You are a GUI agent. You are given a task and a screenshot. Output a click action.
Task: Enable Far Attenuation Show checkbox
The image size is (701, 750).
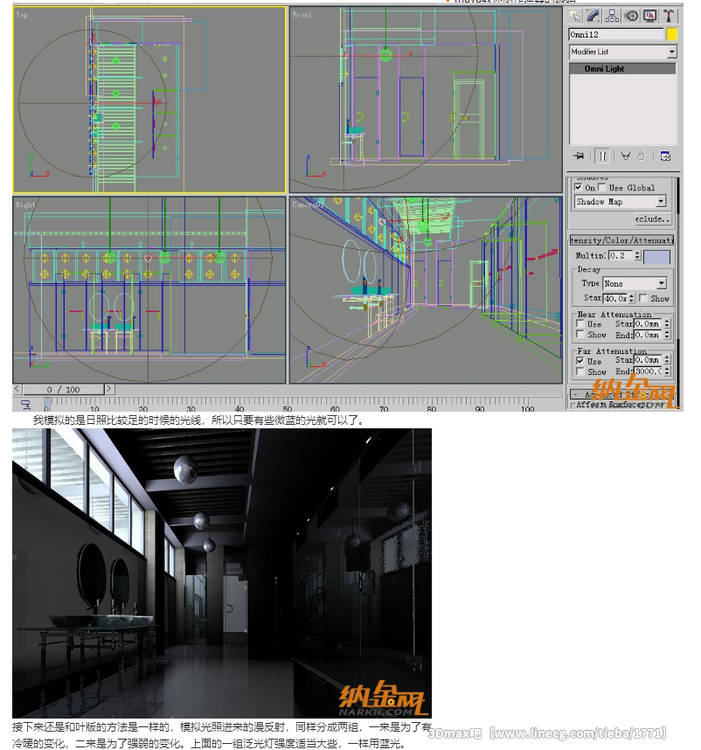click(x=580, y=372)
